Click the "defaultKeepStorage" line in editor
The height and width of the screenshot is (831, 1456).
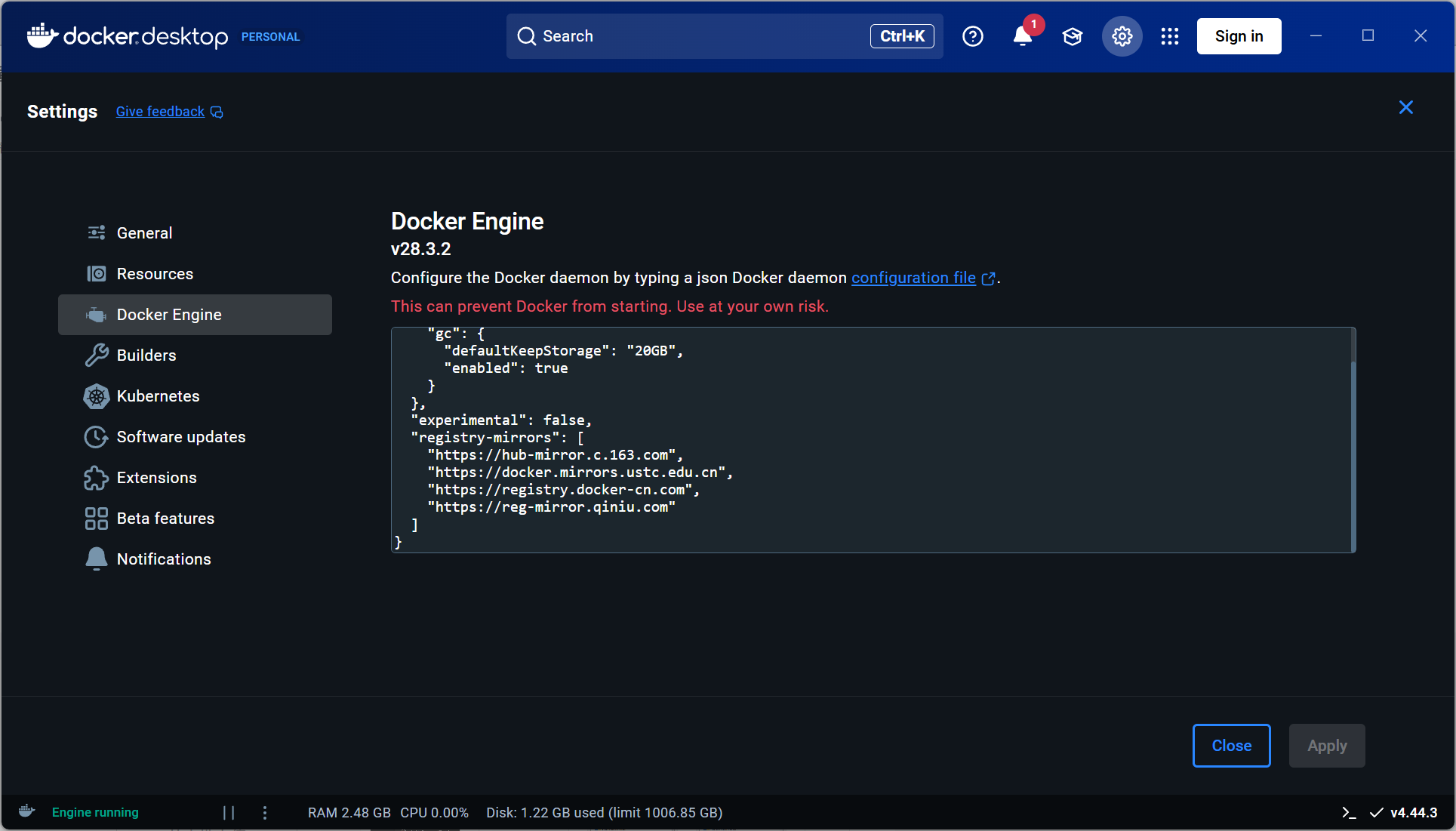tap(564, 351)
